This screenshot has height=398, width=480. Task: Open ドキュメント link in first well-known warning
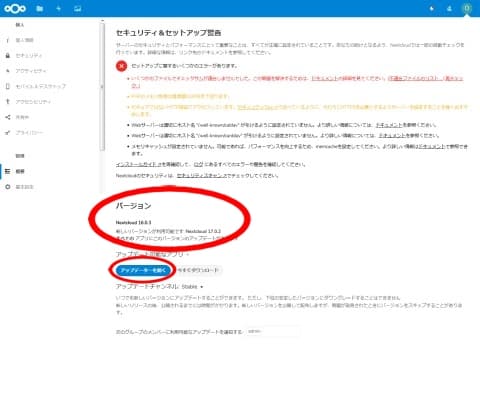[389, 125]
